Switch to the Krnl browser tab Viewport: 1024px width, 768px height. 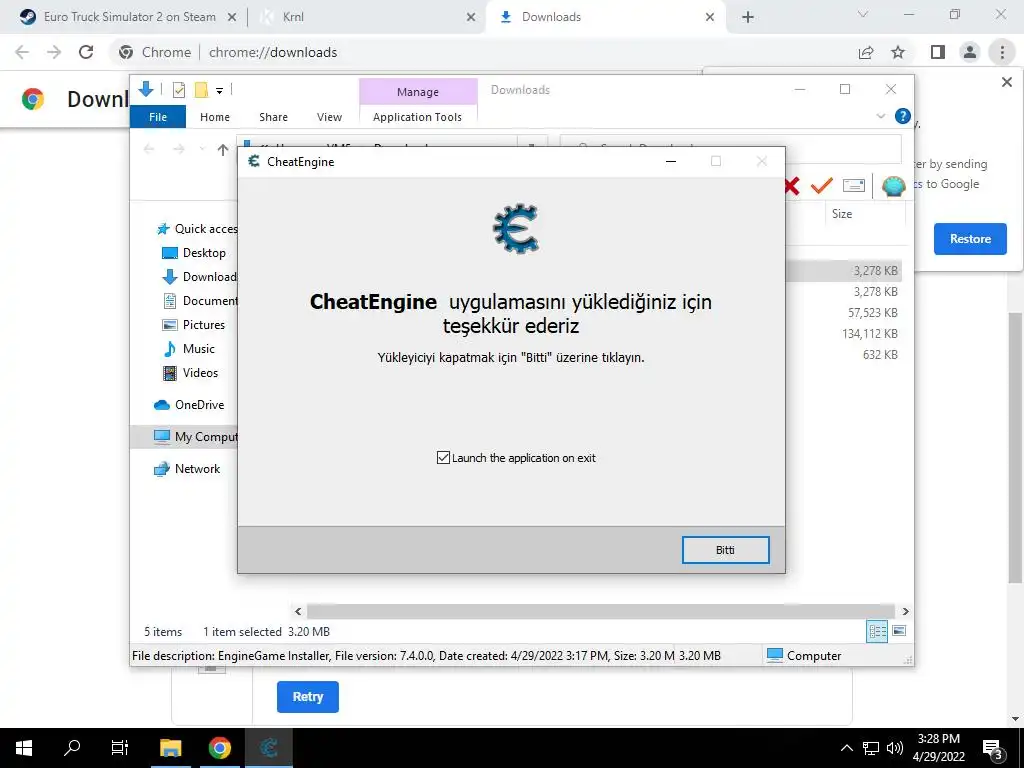pos(366,17)
